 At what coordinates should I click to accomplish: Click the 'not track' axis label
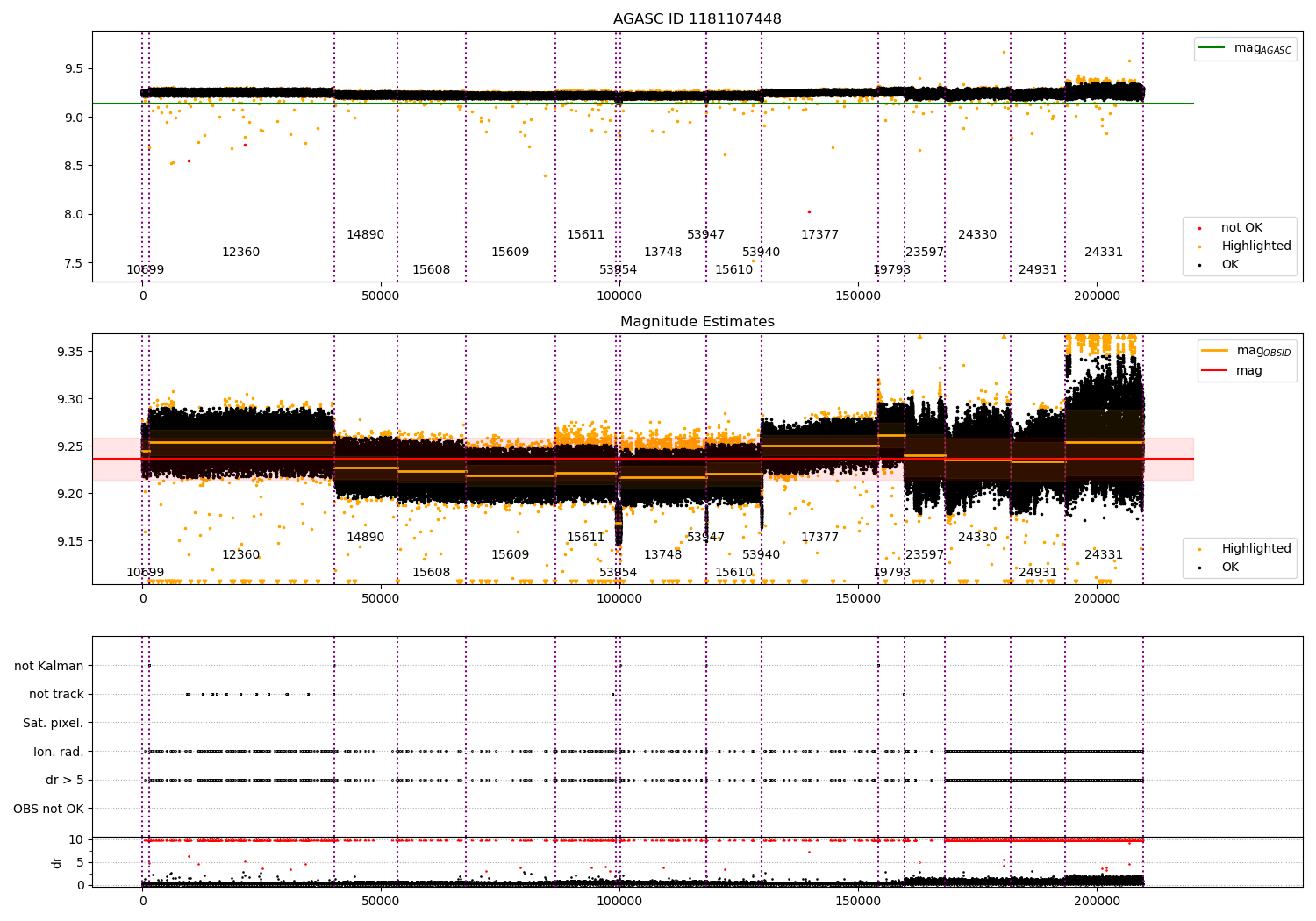56,695
